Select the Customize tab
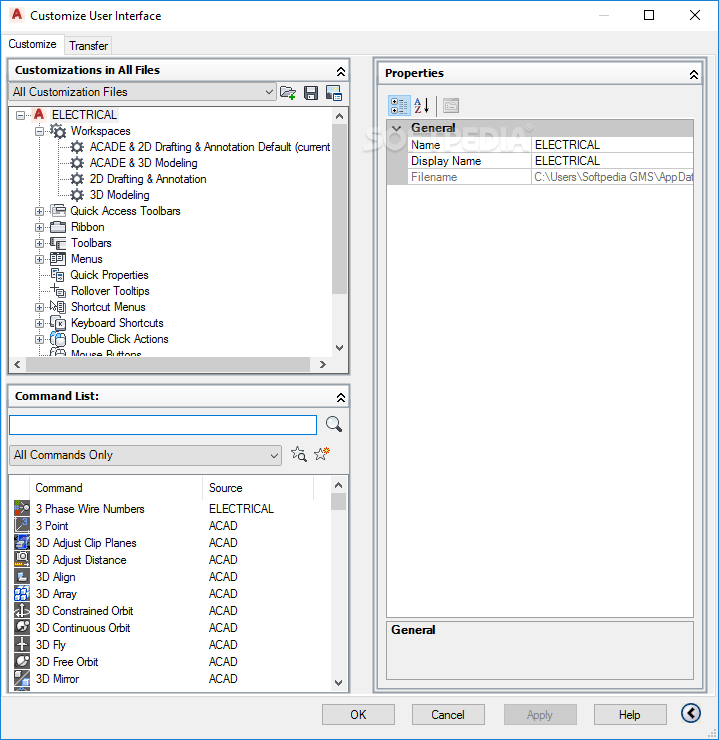 coord(32,44)
